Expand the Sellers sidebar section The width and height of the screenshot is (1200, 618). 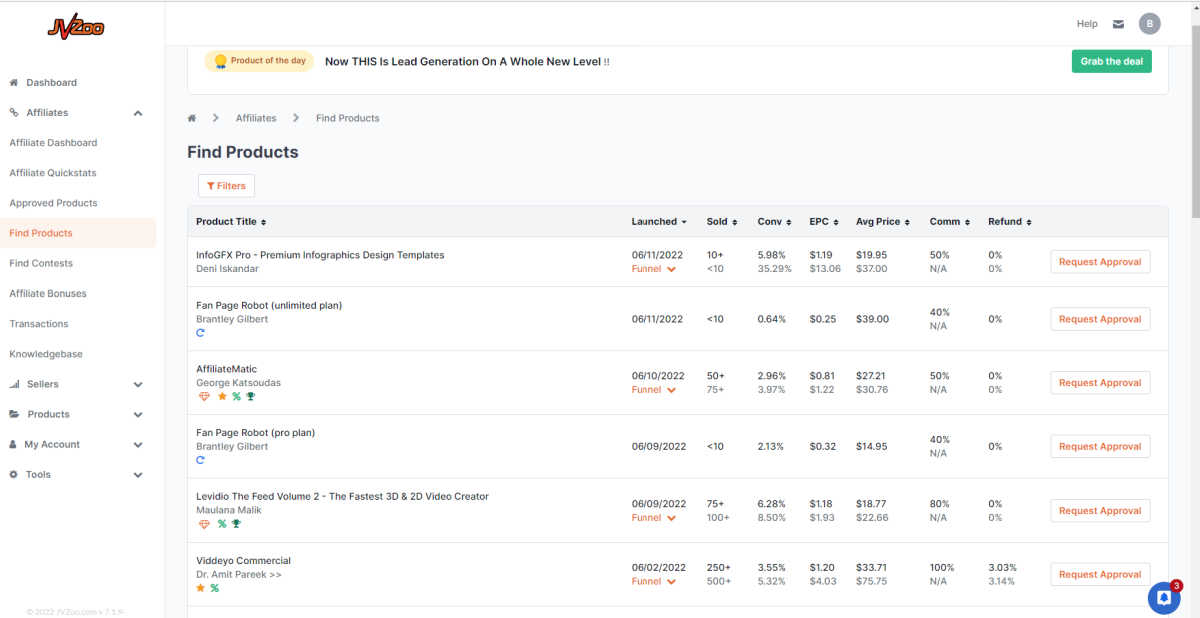(x=138, y=384)
